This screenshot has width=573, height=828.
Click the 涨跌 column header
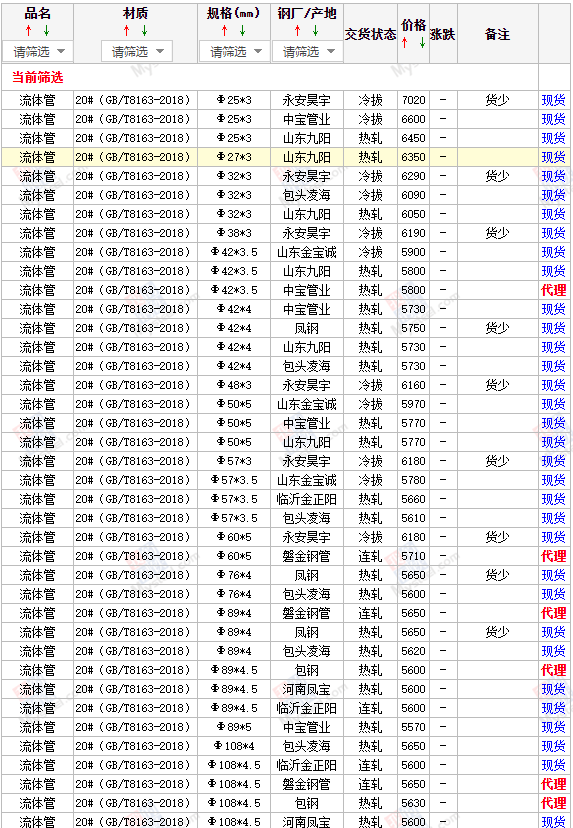[x=443, y=34]
